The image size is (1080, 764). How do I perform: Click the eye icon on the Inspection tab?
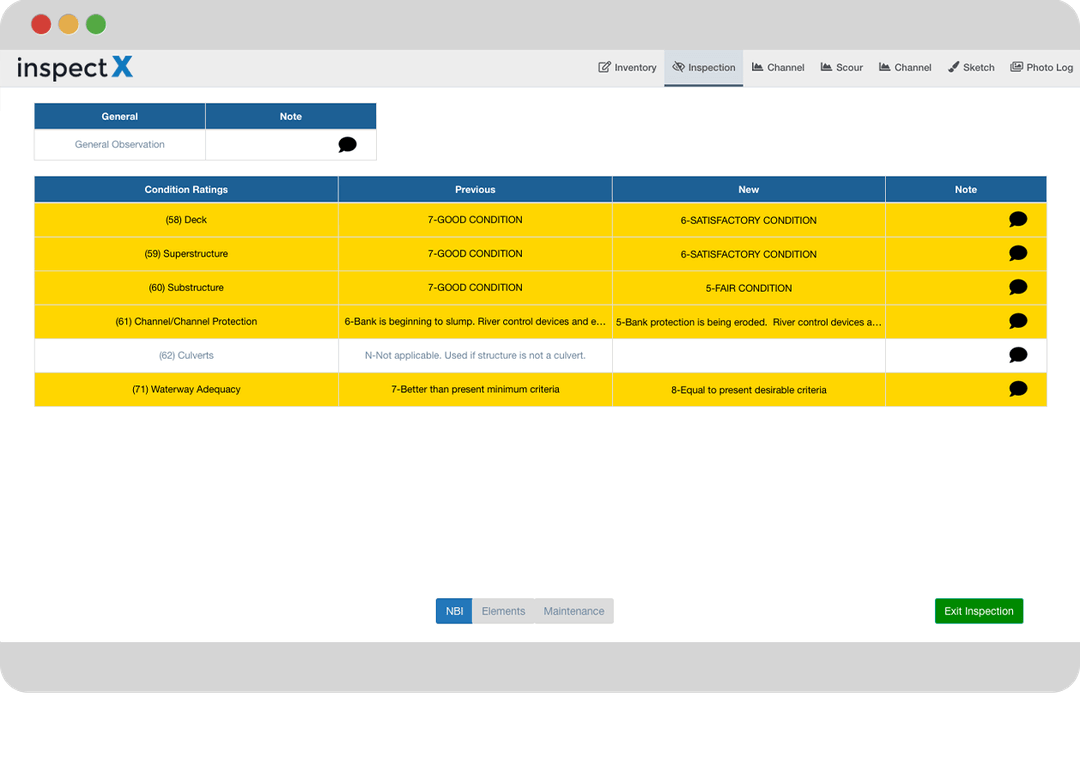681,67
